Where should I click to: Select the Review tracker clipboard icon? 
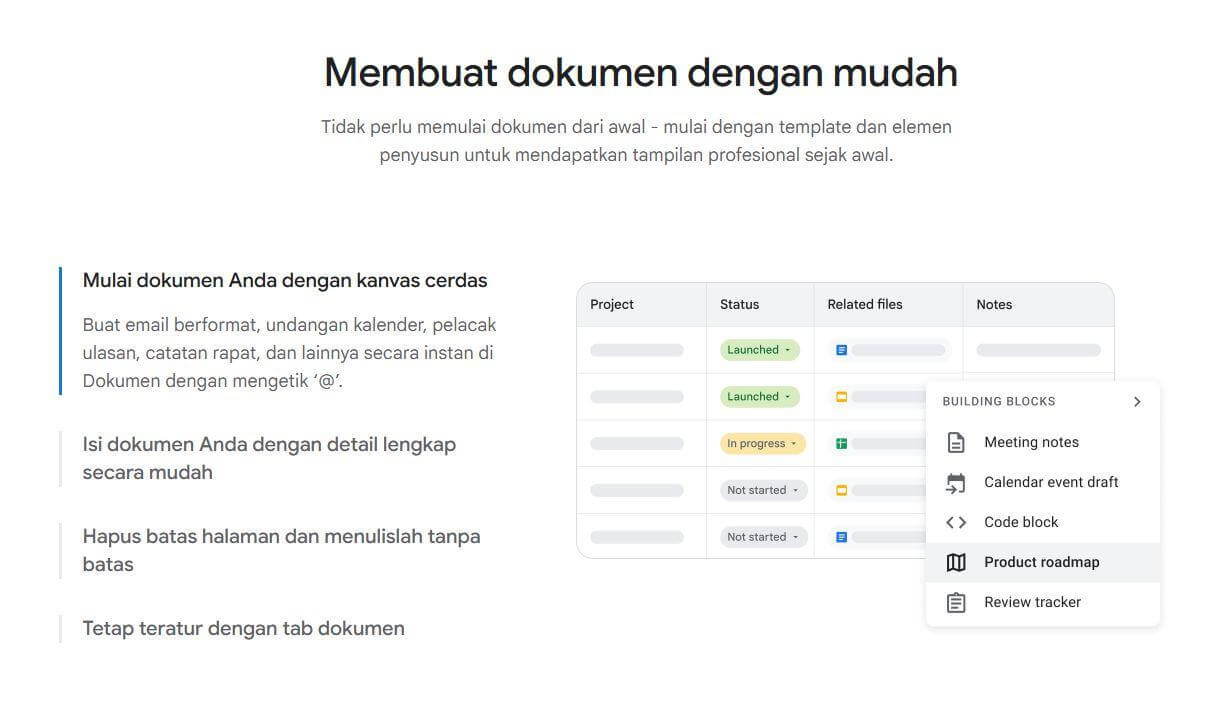pos(955,601)
